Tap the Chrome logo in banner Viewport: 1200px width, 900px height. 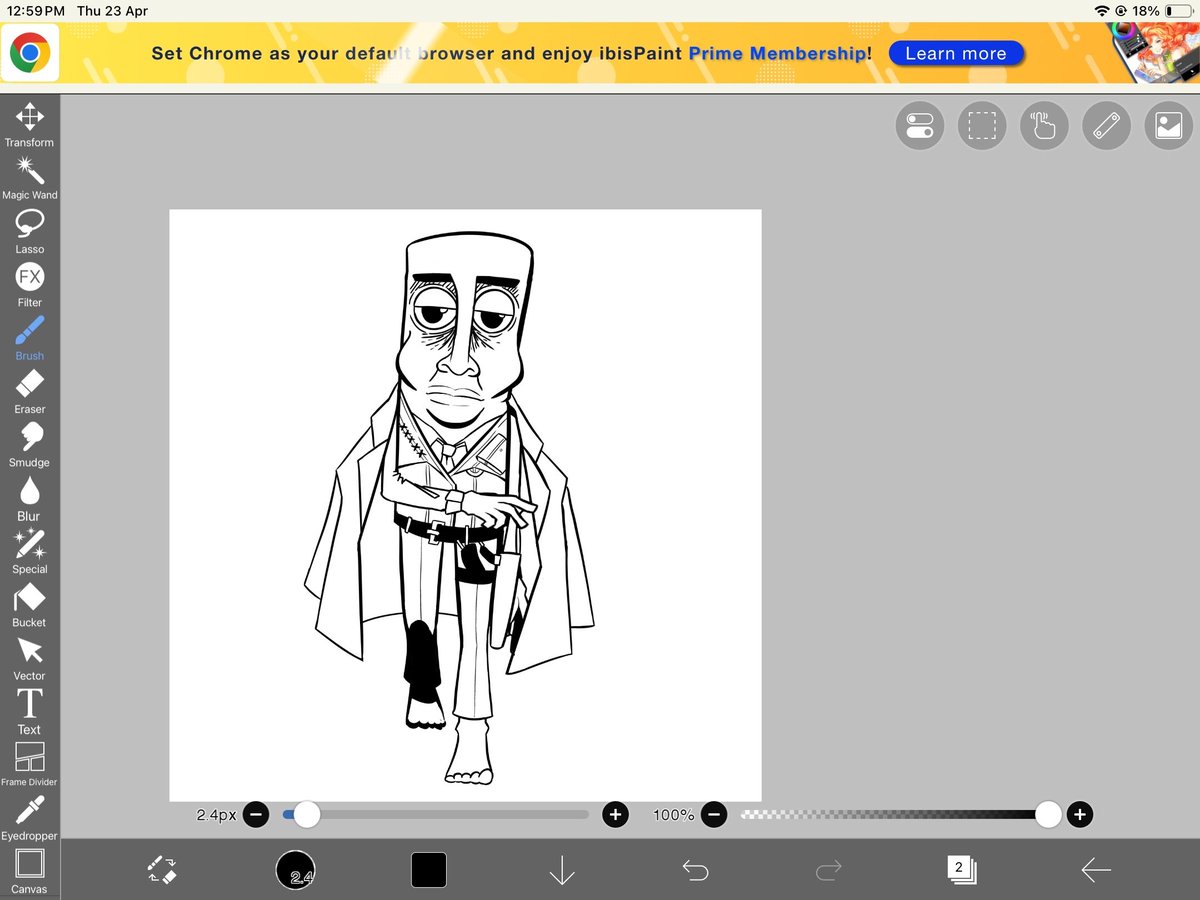click(30, 54)
